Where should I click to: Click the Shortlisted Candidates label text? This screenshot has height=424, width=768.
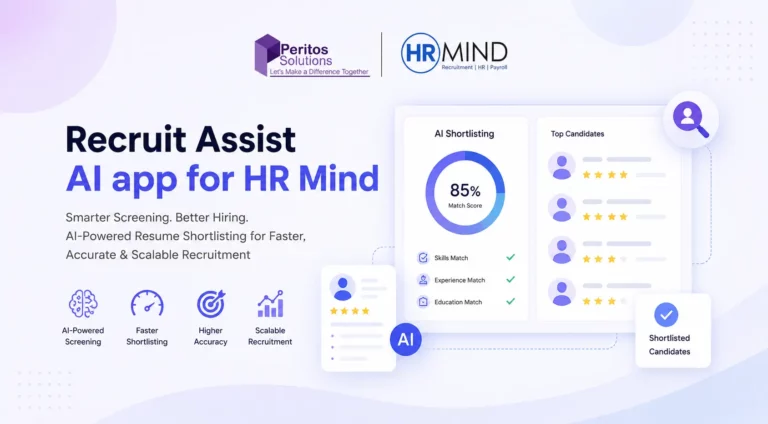click(x=670, y=345)
